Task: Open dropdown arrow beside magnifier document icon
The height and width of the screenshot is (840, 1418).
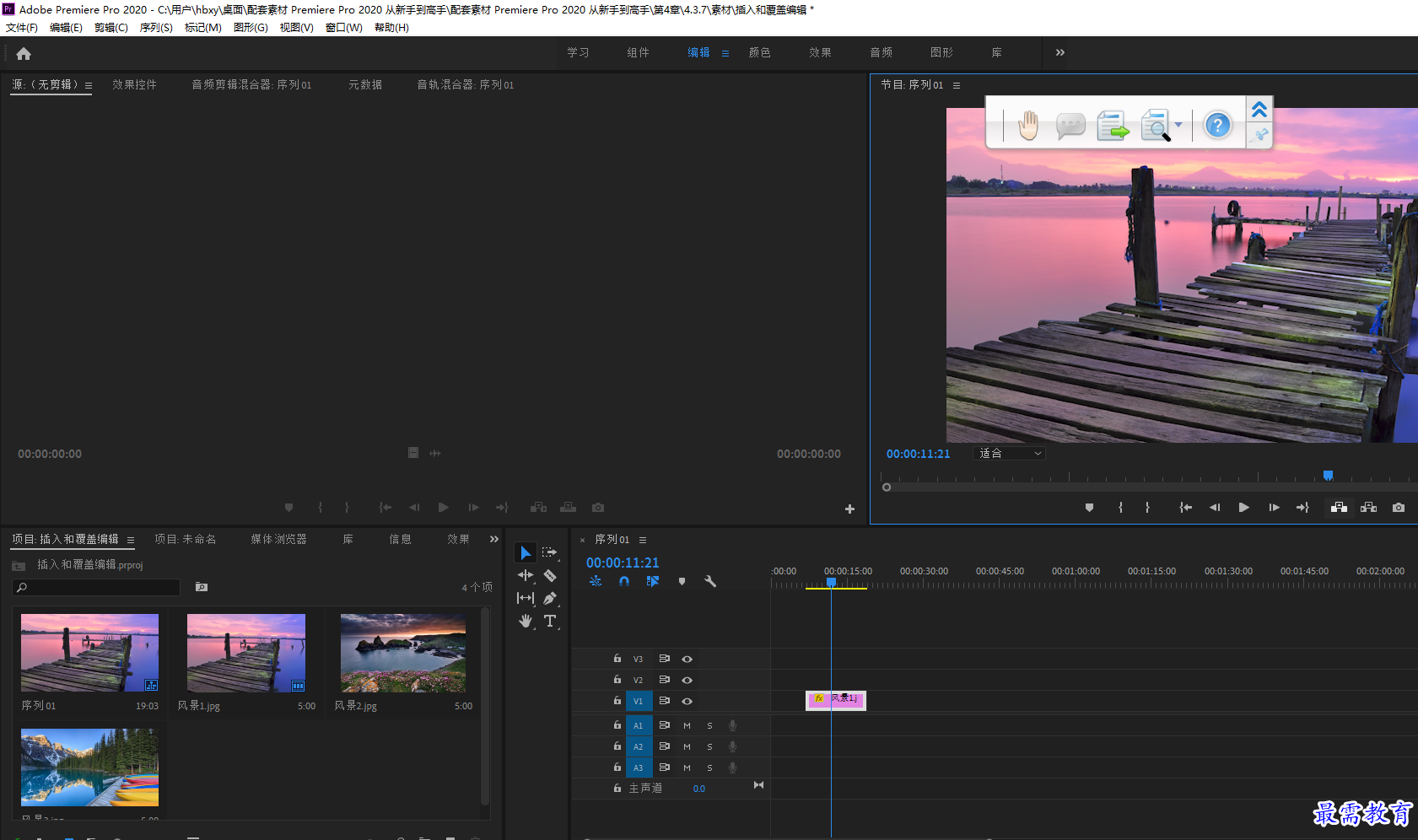Action: click(x=1178, y=125)
